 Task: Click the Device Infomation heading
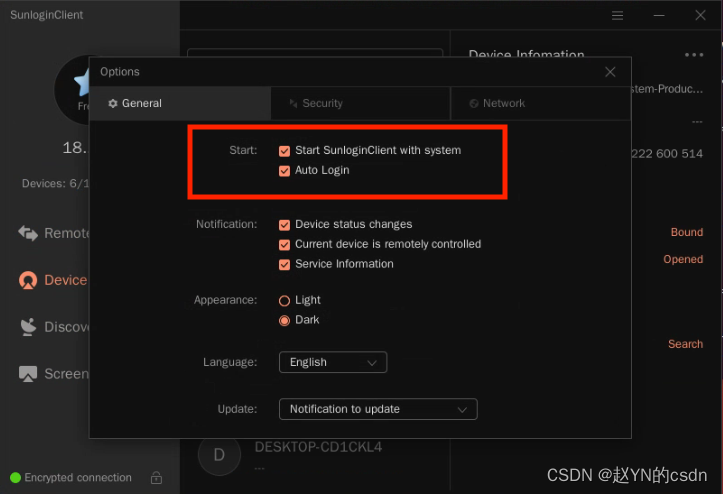point(526,53)
